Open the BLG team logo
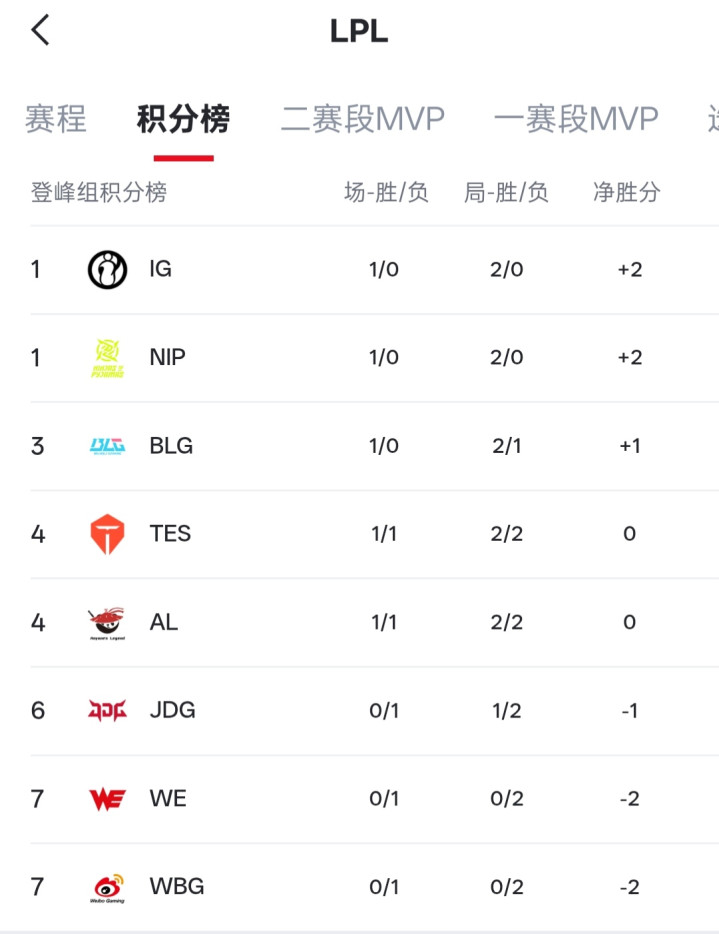The image size is (719, 934). click(x=107, y=446)
